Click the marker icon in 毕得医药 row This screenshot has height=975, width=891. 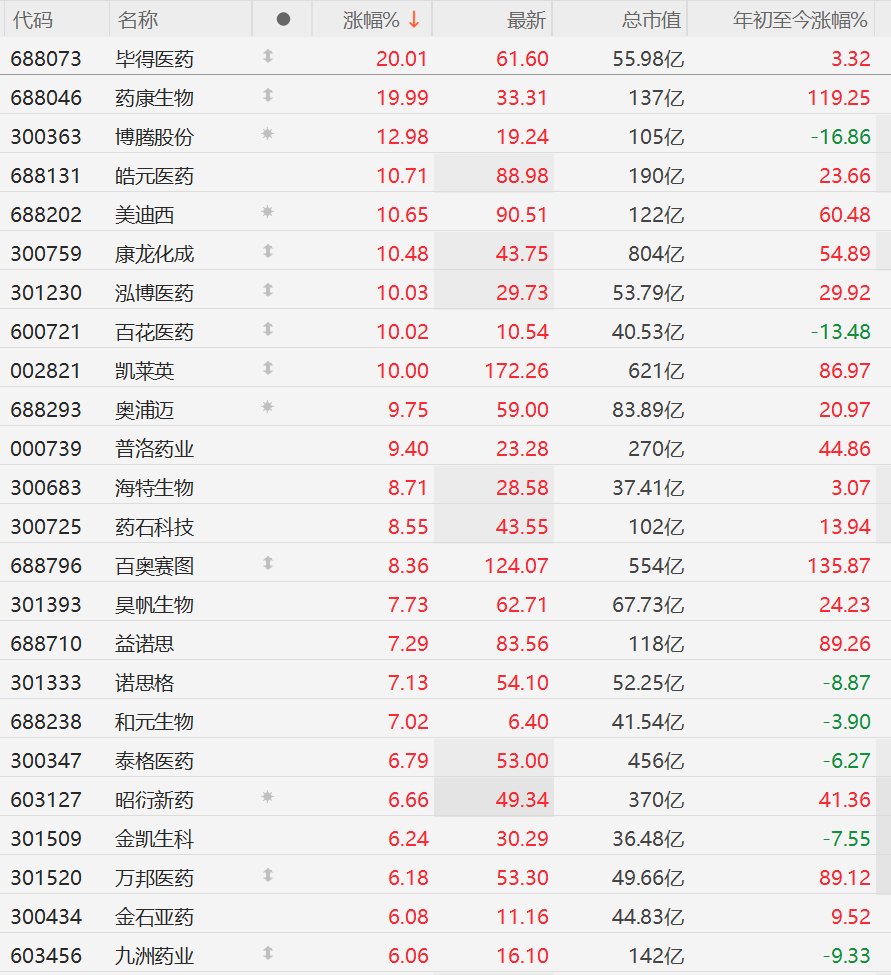[x=268, y=57]
